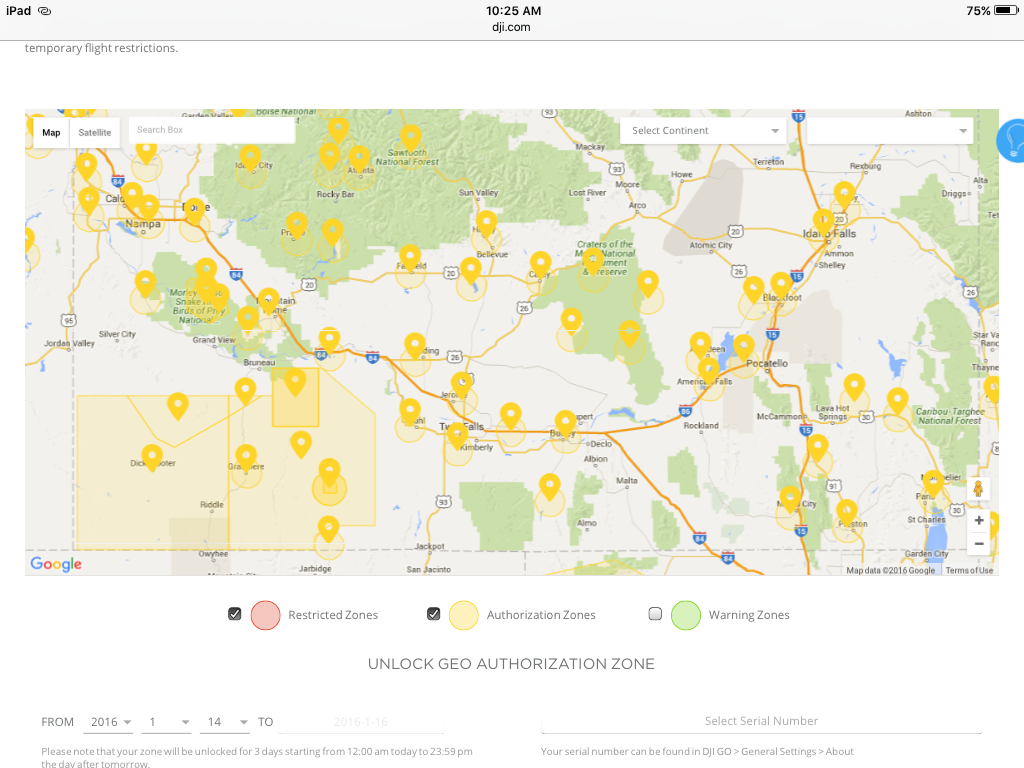Tap the yellow pin covering Boise
The height and width of the screenshot is (768, 1024).
194,212
